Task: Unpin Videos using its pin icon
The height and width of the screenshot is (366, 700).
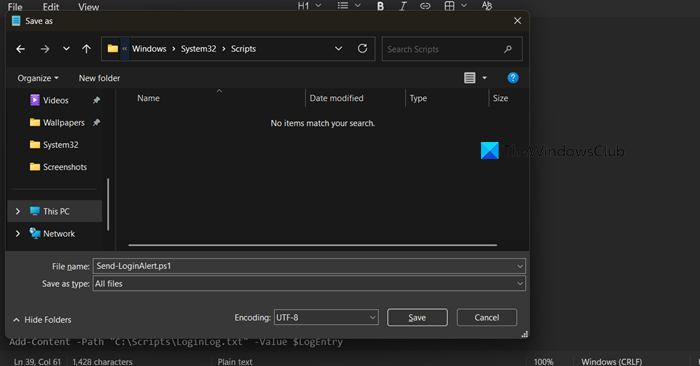Action: pyautogui.click(x=96, y=100)
